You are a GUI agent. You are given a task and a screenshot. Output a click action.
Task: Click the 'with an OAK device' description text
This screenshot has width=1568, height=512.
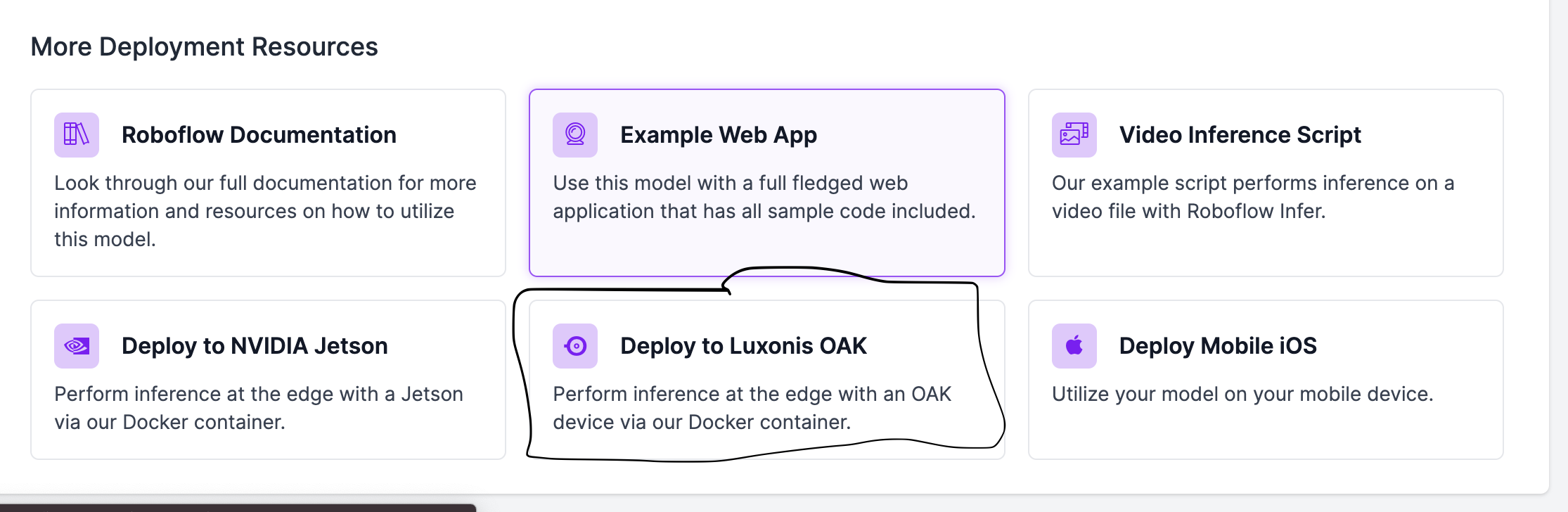coord(752,408)
